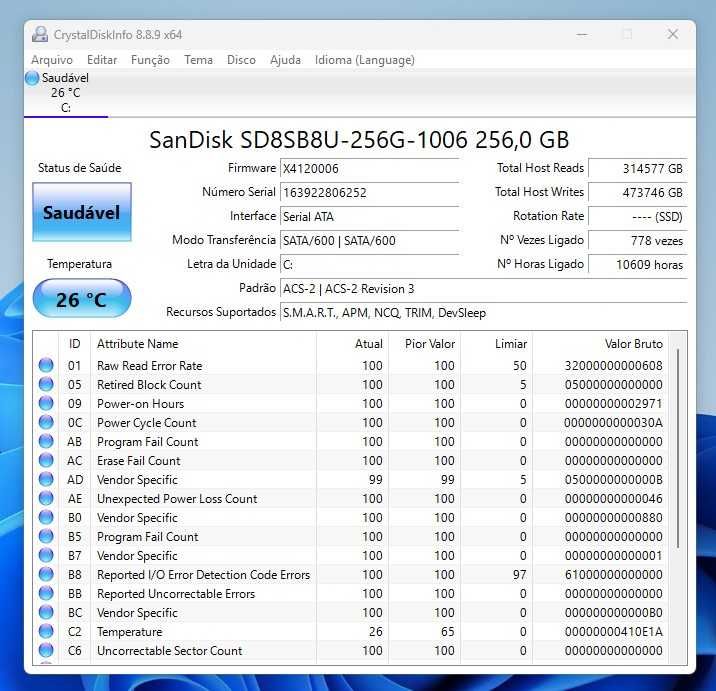This screenshot has width=716, height=691.
Task: Click the status orb in row B0
Action: point(46,517)
